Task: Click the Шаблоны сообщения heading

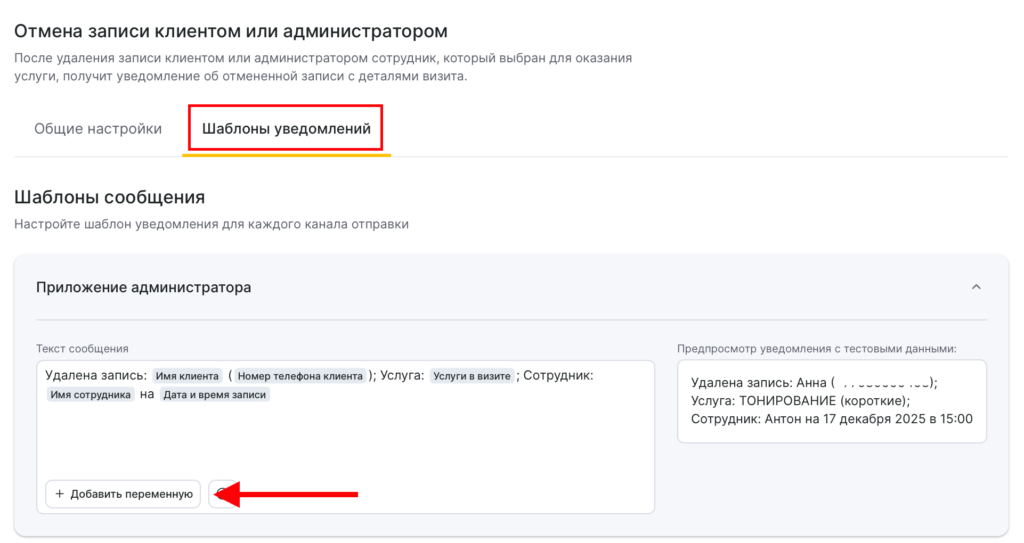Action: [109, 197]
